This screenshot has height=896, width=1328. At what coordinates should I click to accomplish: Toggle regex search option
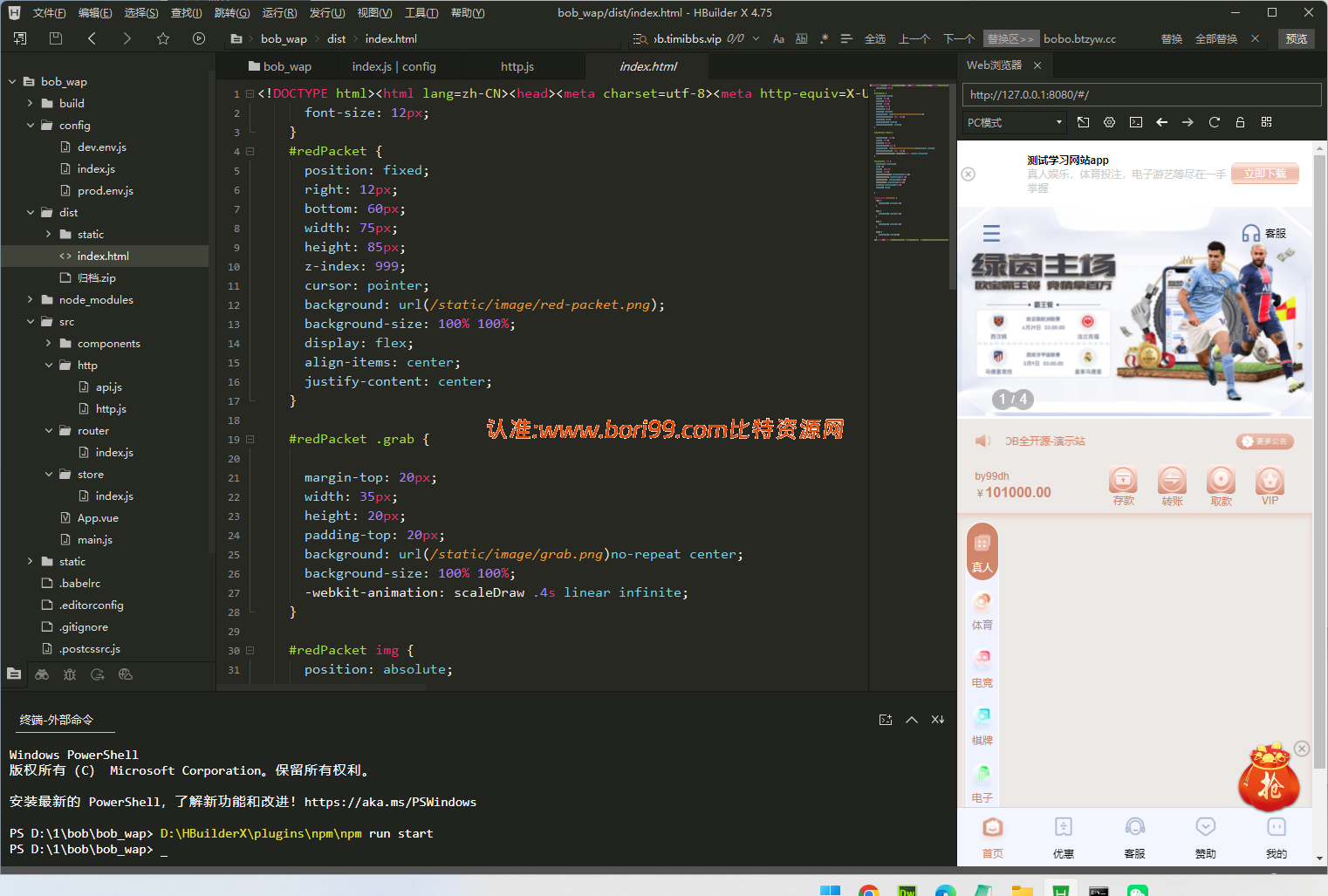pyautogui.click(x=824, y=39)
